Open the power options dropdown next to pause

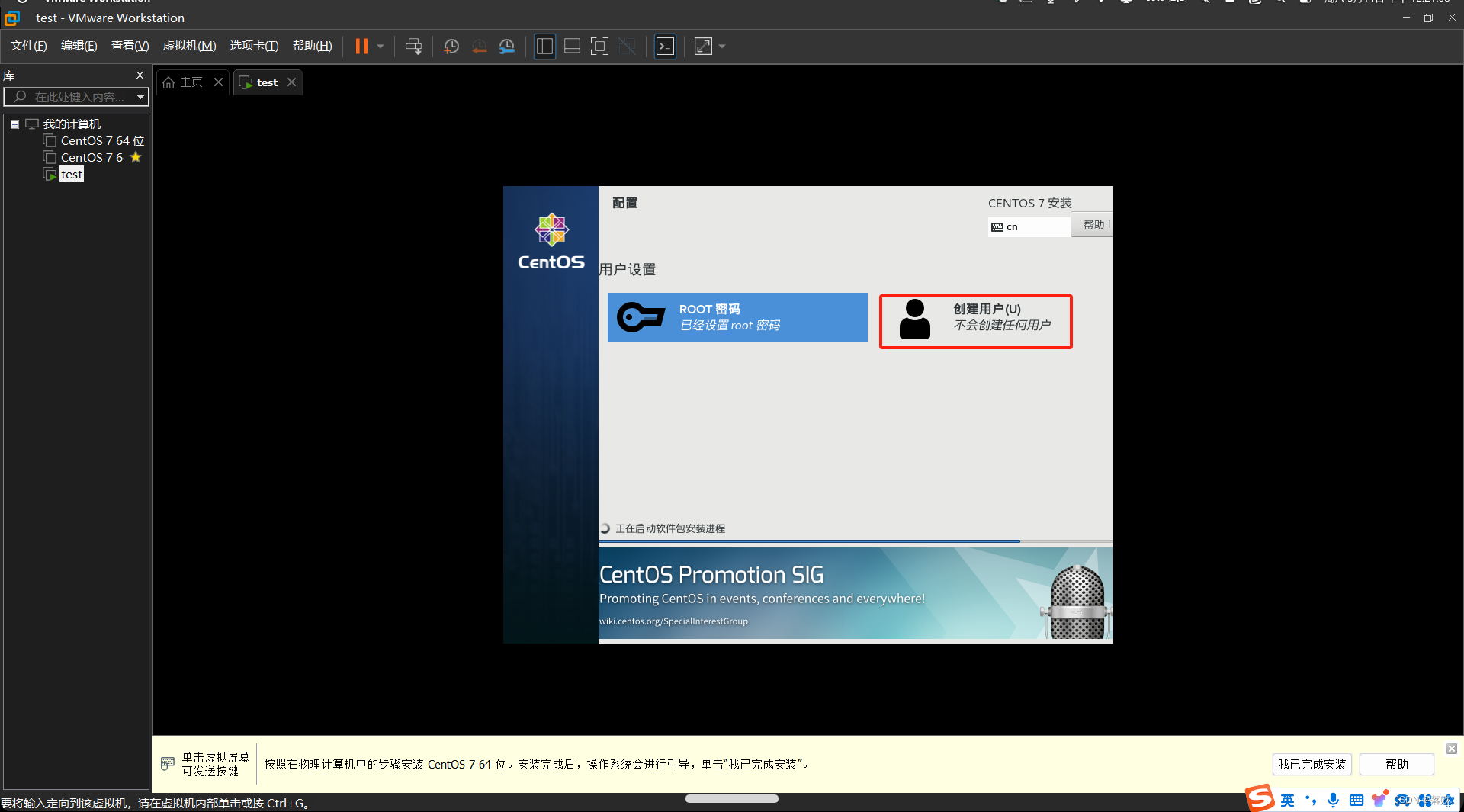pyautogui.click(x=380, y=47)
